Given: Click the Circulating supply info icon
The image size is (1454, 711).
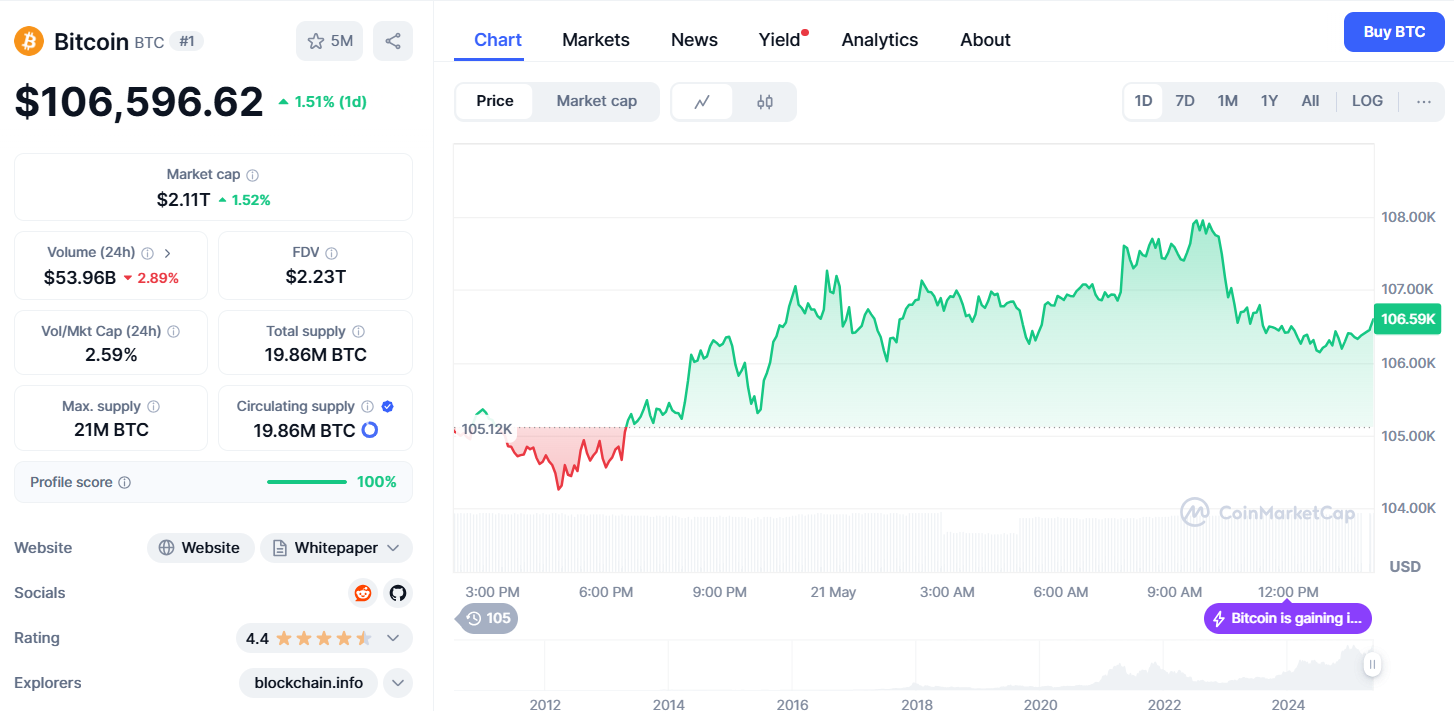Looking at the screenshot, I should tap(367, 407).
